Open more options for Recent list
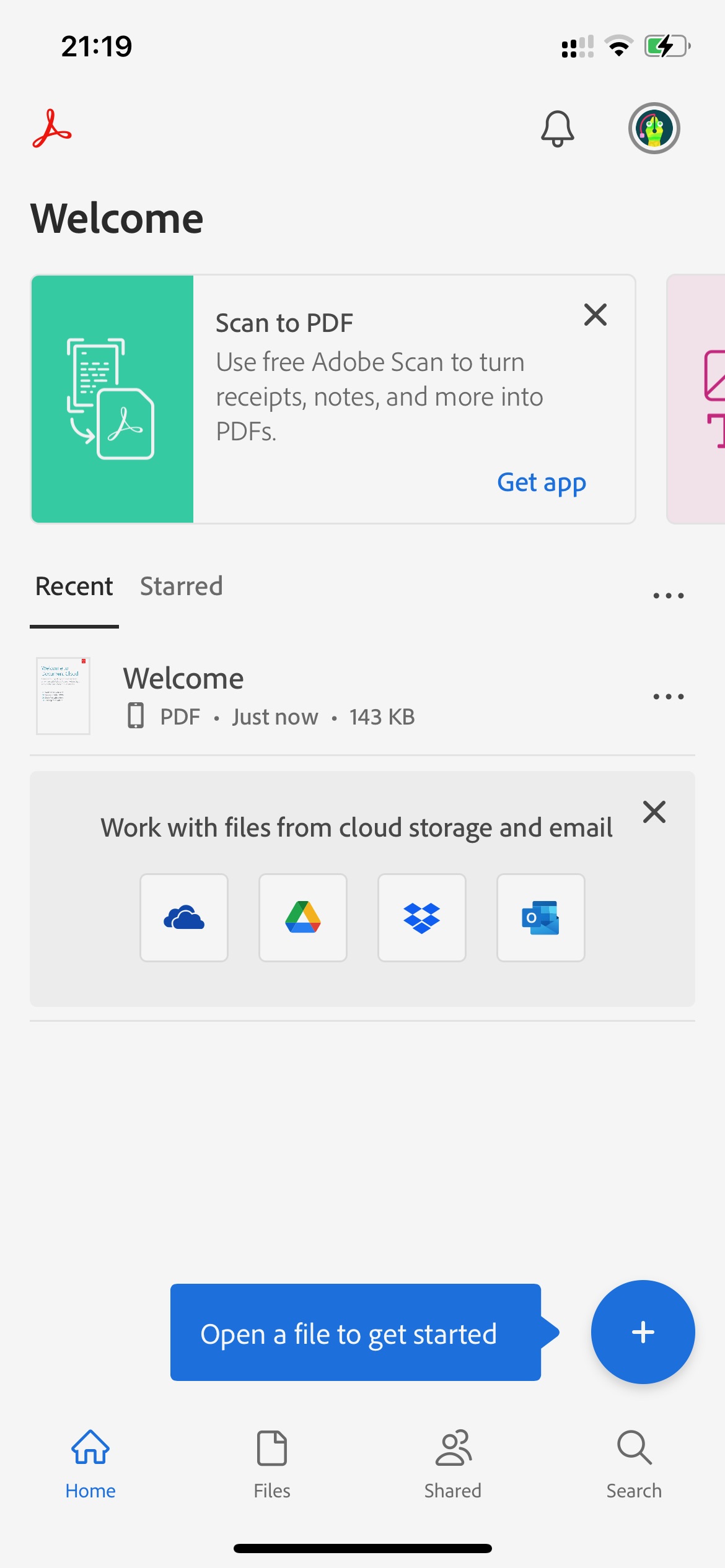This screenshot has height=1568, width=725. (x=668, y=596)
